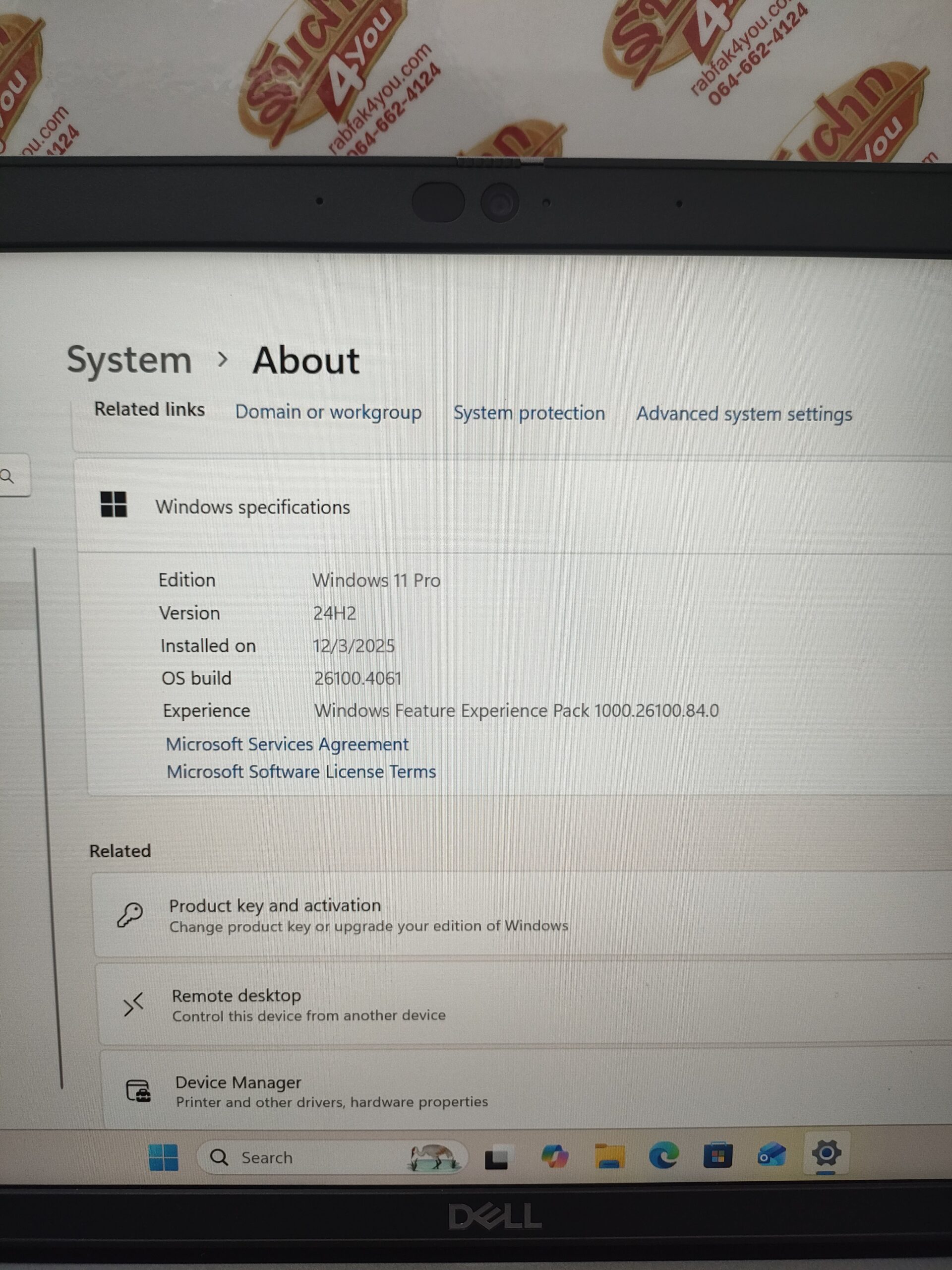Click the Windows Start button
Screen dimensions: 952x1270
163,1157
